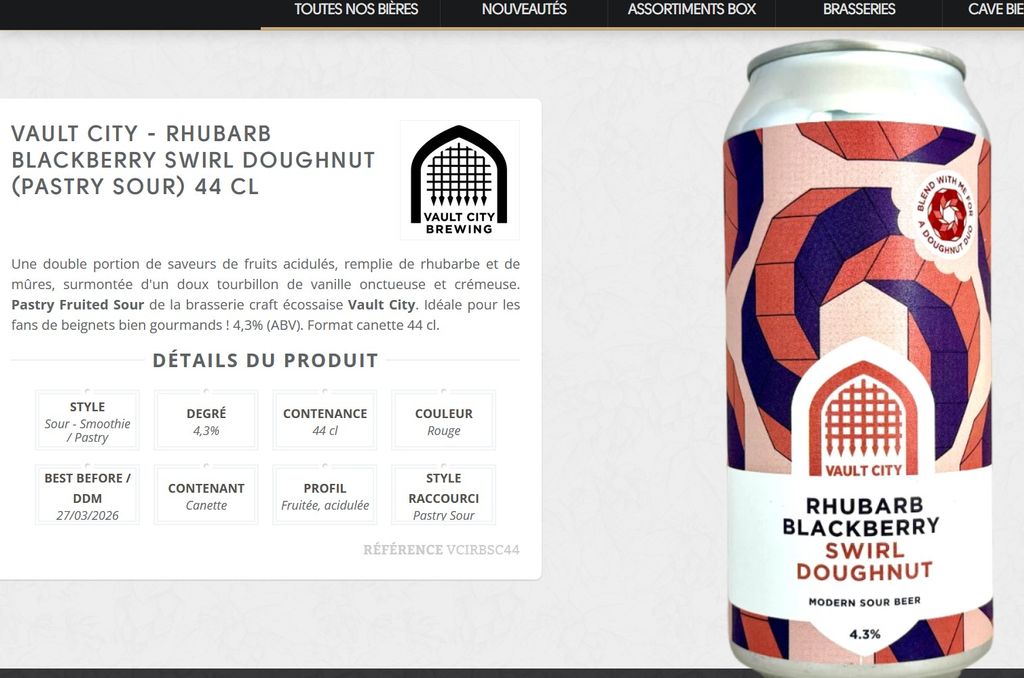
Task: Click the Vault City Brewing logo
Action: tap(459, 180)
